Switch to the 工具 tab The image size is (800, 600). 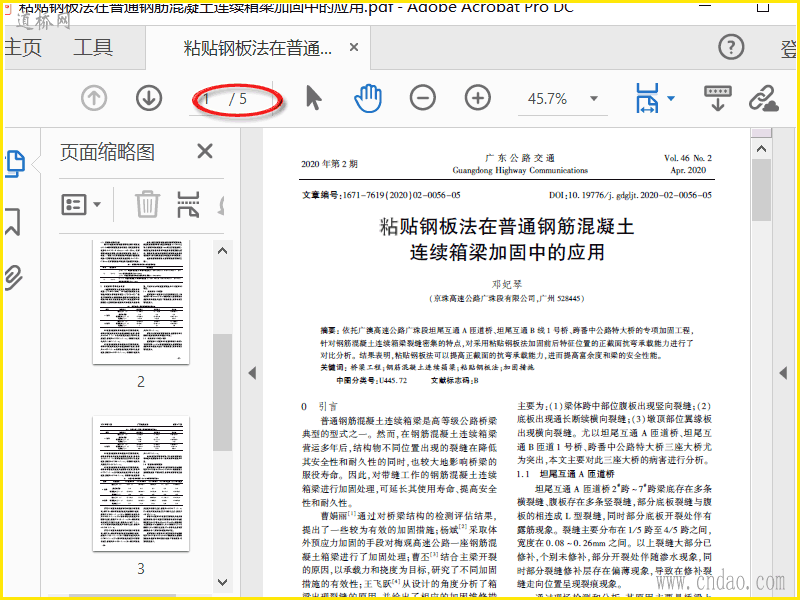coord(93,47)
